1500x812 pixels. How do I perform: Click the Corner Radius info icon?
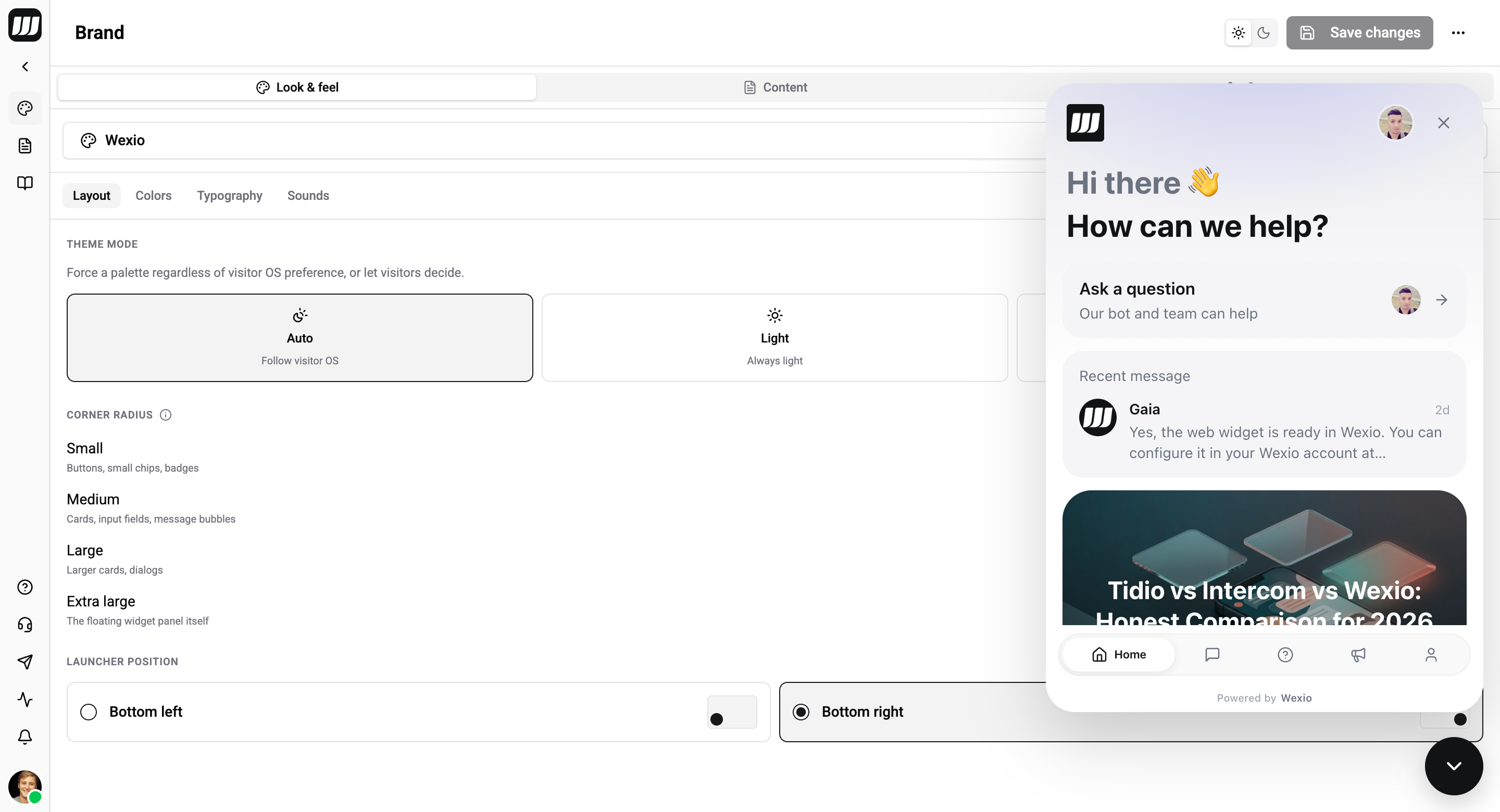point(166,415)
